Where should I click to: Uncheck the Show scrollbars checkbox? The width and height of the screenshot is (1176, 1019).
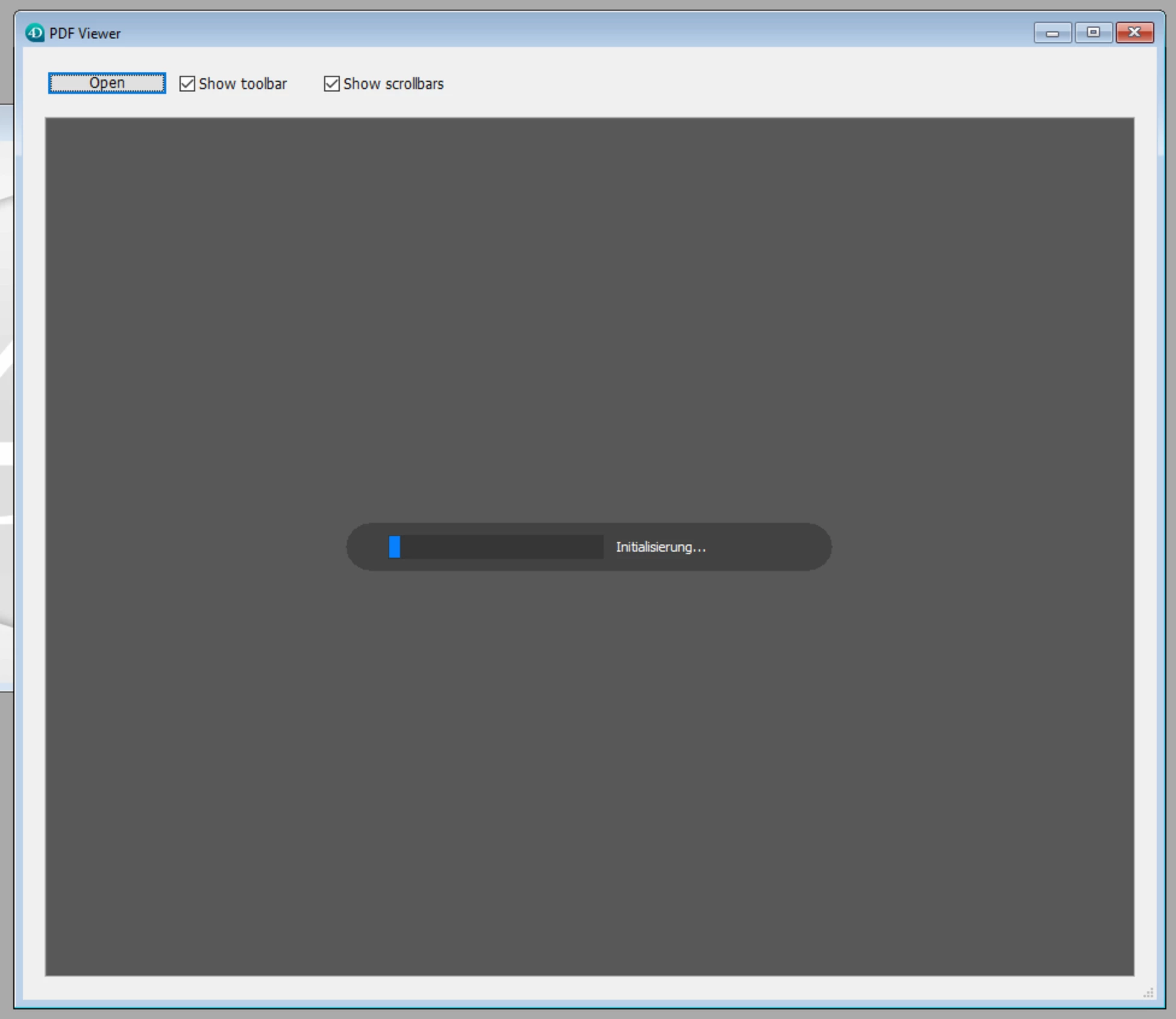pyautogui.click(x=331, y=84)
